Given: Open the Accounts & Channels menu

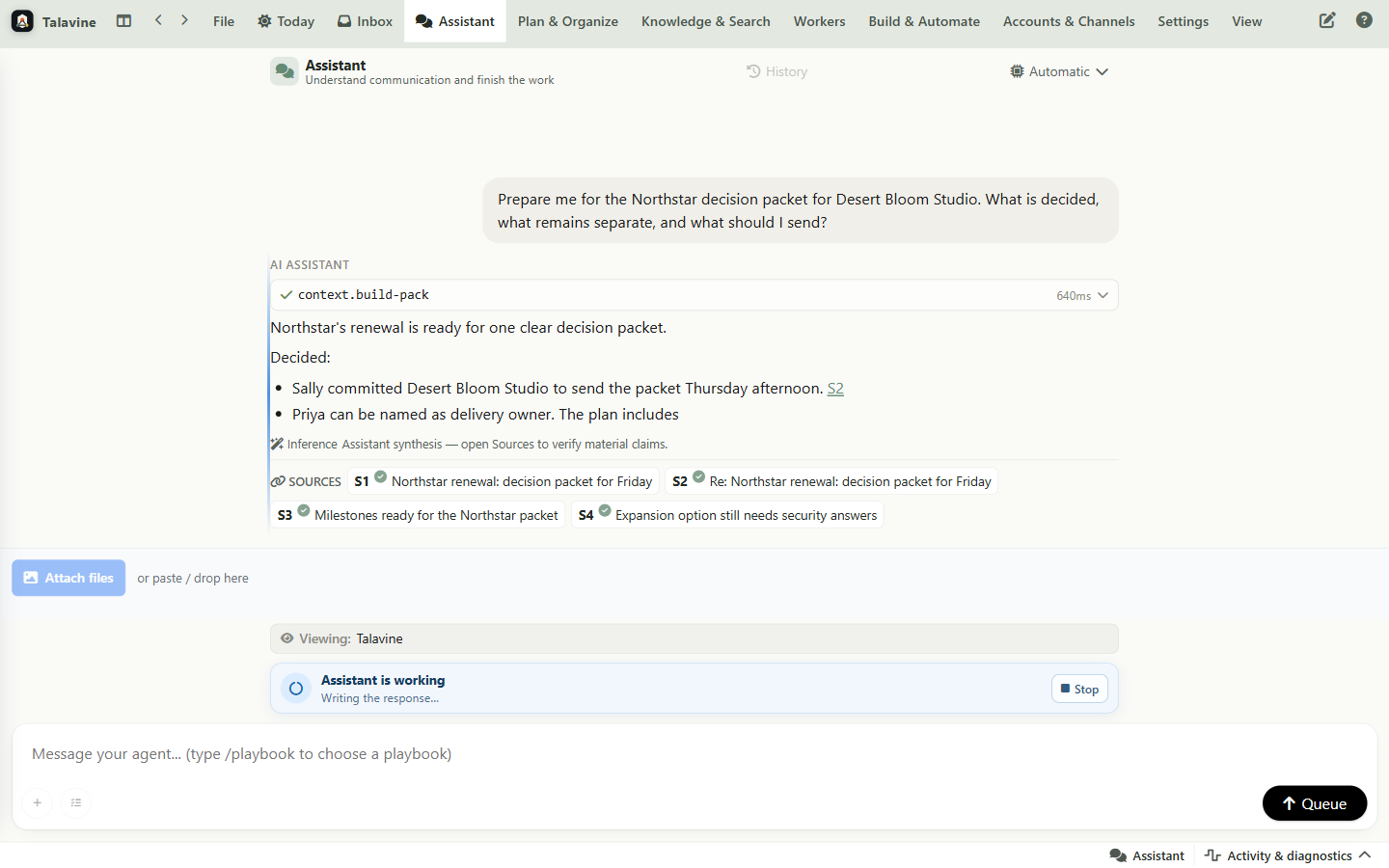Looking at the screenshot, I should 1069,21.
